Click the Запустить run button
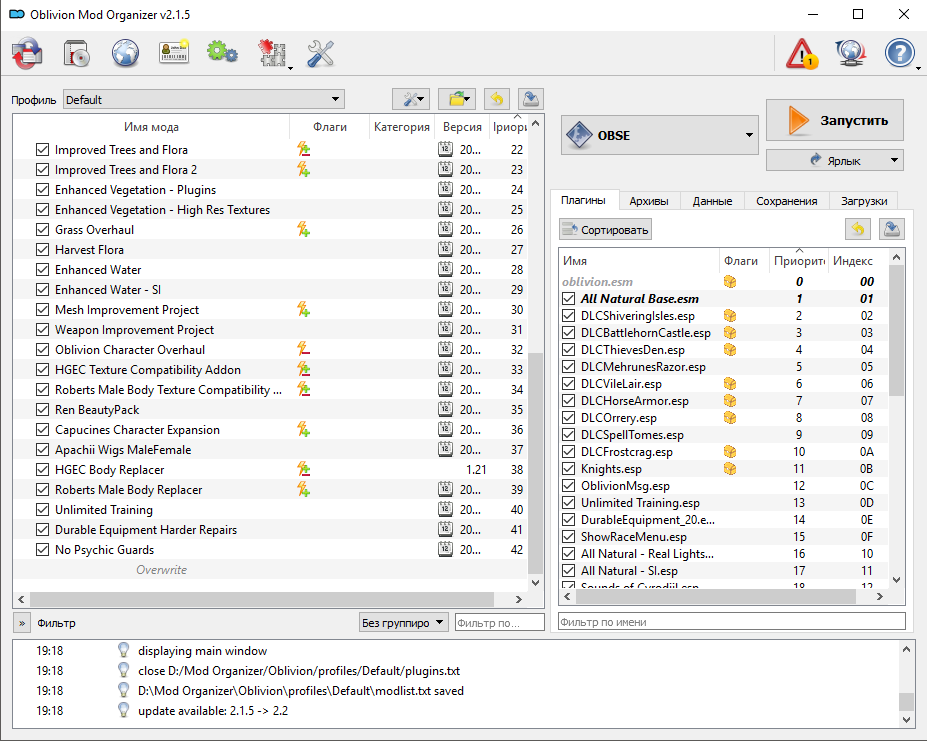This screenshot has width=927, height=741. pyautogui.click(x=835, y=120)
